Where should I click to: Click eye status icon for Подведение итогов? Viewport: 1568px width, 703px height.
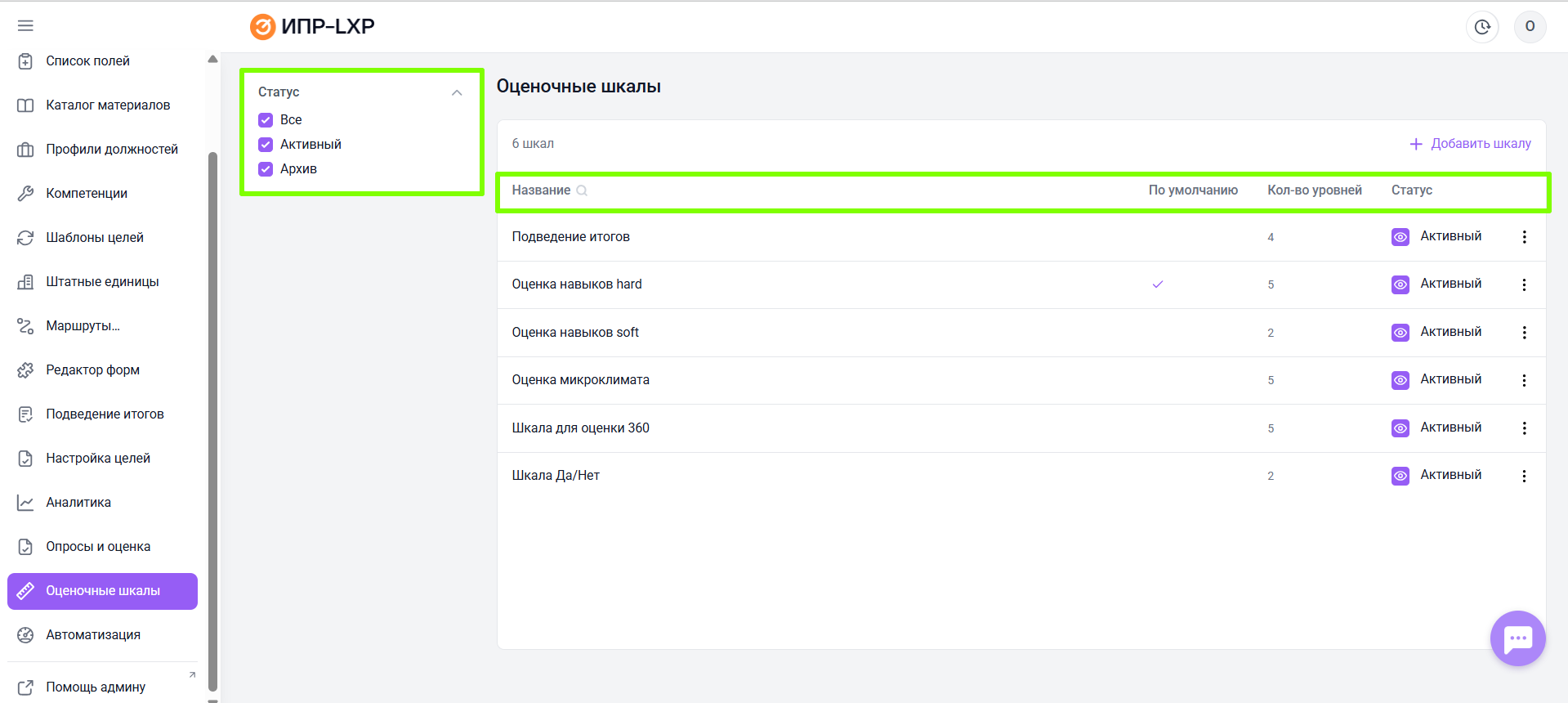[1400, 237]
